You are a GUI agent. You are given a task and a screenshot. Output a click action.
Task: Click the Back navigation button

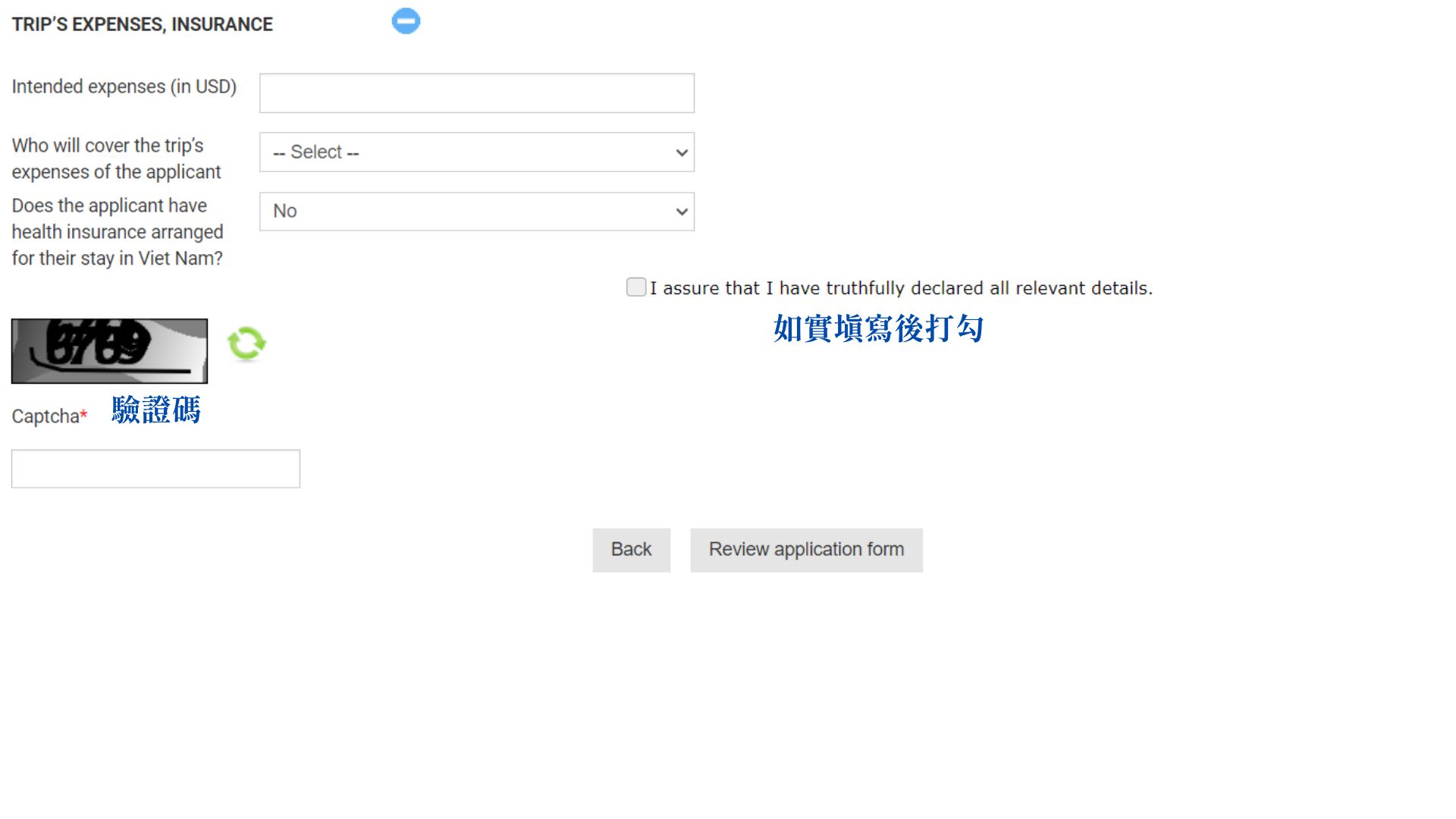pyautogui.click(x=631, y=549)
